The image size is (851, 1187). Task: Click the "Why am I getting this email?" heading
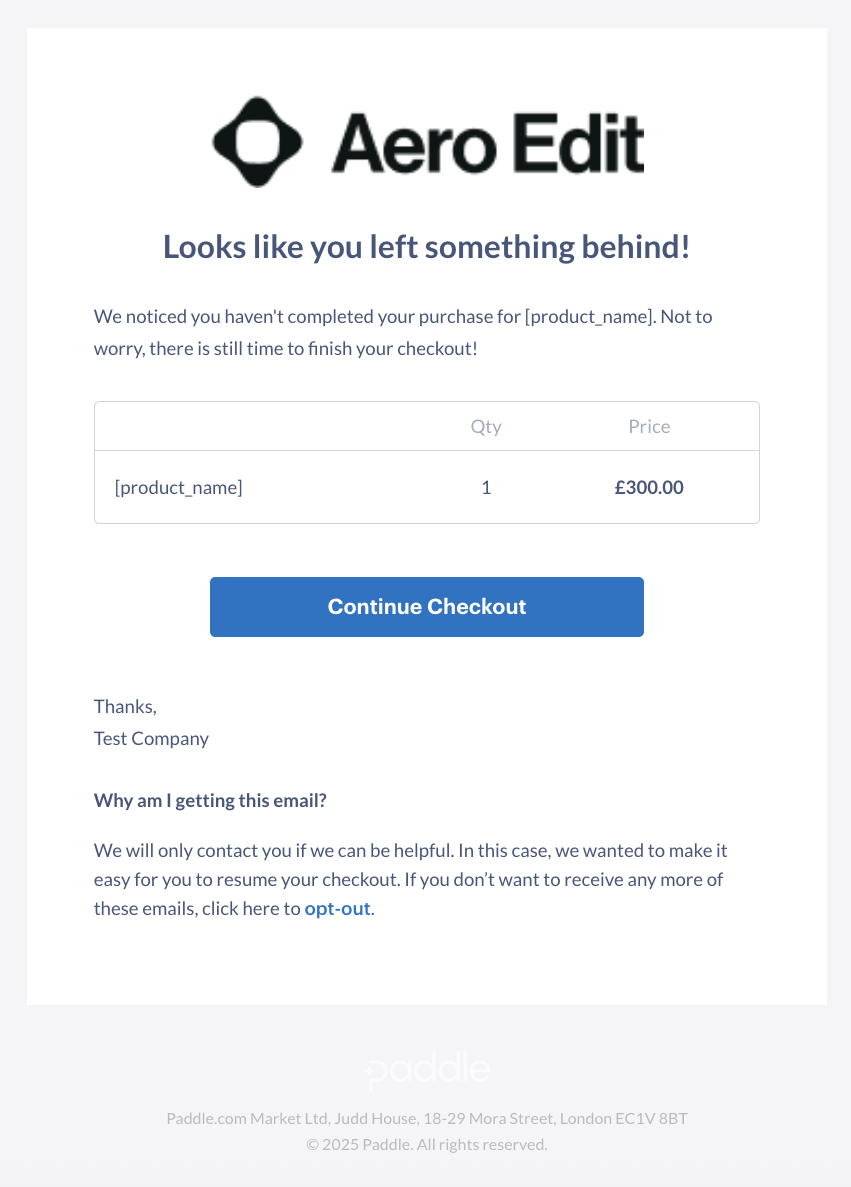point(210,801)
